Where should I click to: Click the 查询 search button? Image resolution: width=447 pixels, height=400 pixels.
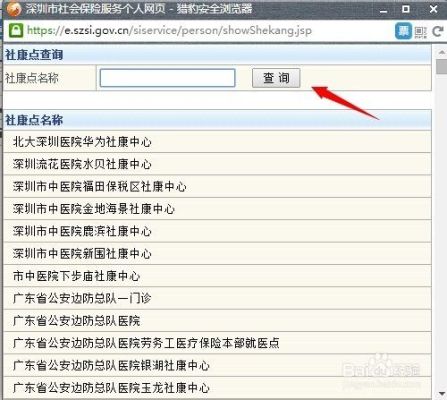276,78
